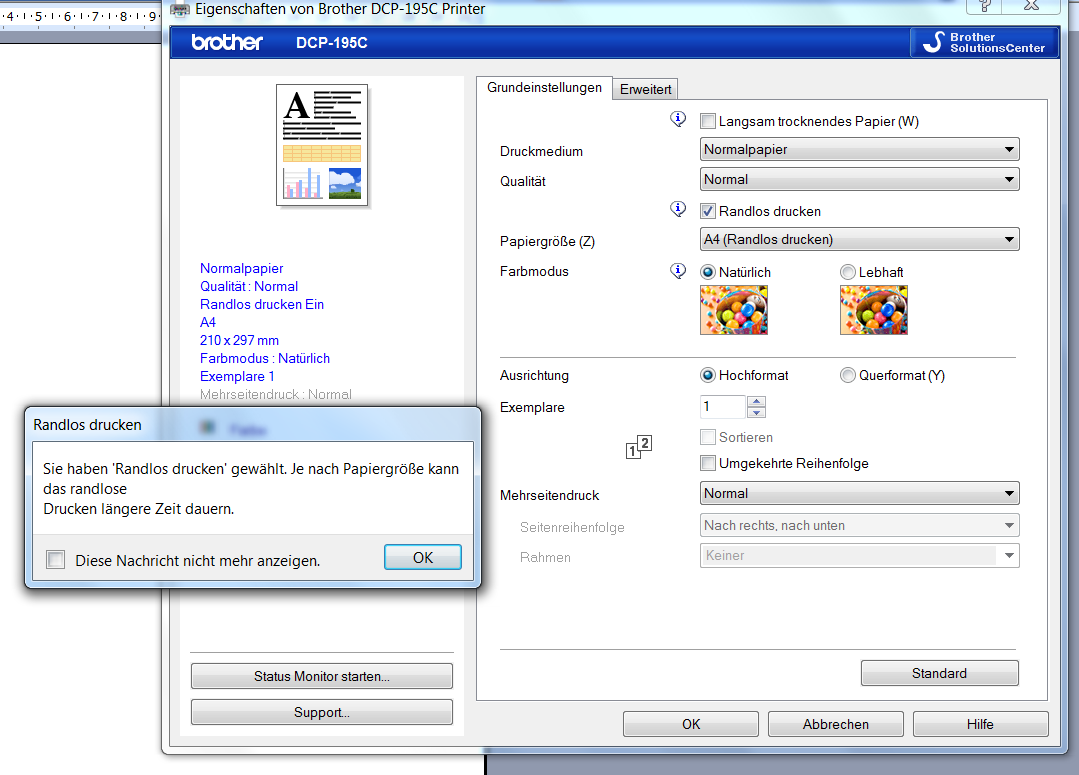The image size is (1079, 775).
Task: Click the Lebhaft sample image
Action: pyautogui.click(x=874, y=310)
